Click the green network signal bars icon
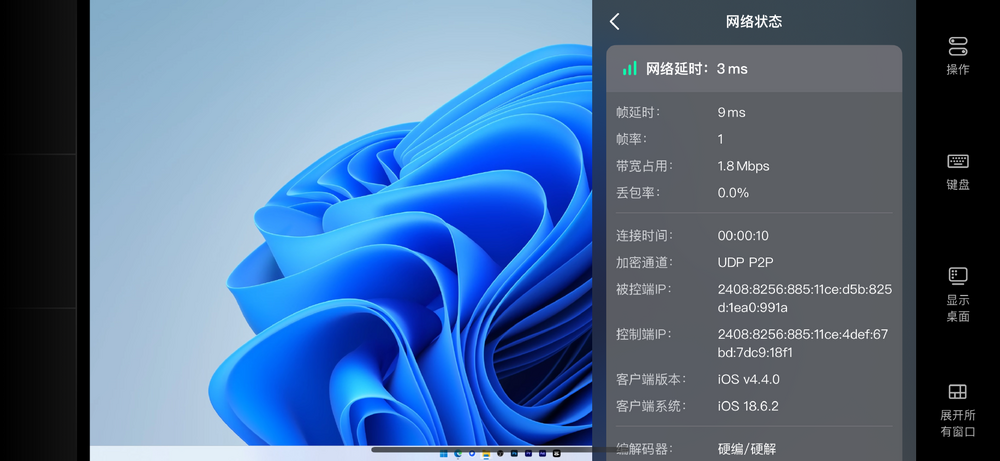Image resolution: width=1000 pixels, height=461 pixels. point(629,69)
